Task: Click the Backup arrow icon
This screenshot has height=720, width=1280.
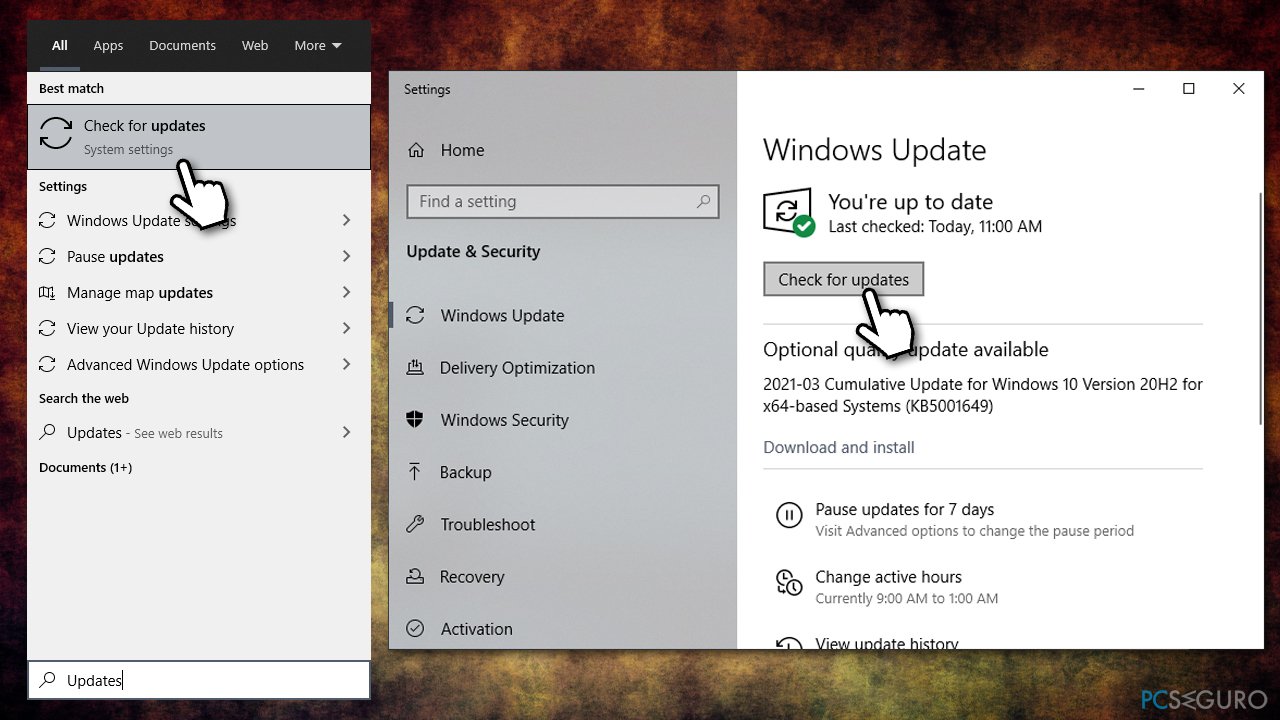Action: coord(415,472)
